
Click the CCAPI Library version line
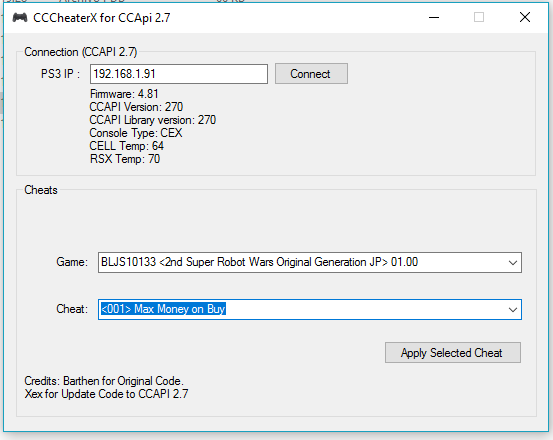153,120
